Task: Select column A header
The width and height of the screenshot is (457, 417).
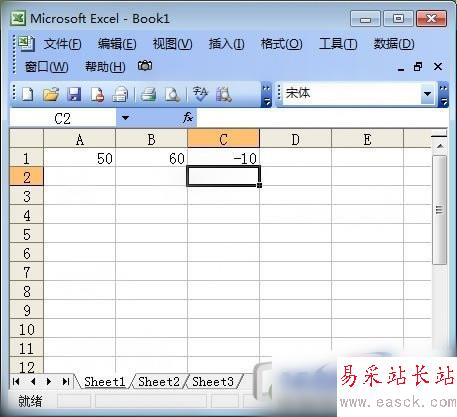Action: pos(80,139)
